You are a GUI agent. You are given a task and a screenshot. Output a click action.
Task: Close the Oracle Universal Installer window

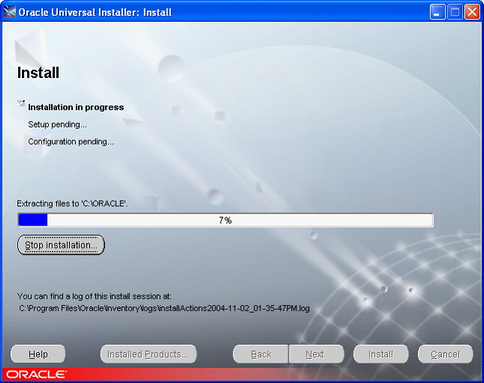point(472,12)
